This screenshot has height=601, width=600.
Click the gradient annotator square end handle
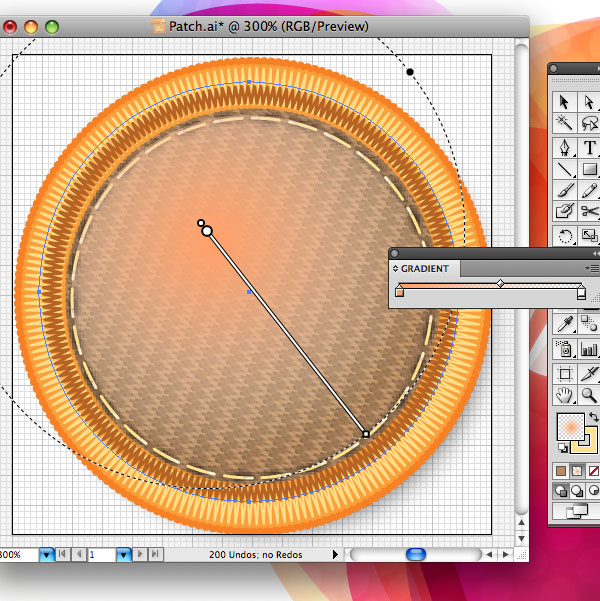(366, 434)
